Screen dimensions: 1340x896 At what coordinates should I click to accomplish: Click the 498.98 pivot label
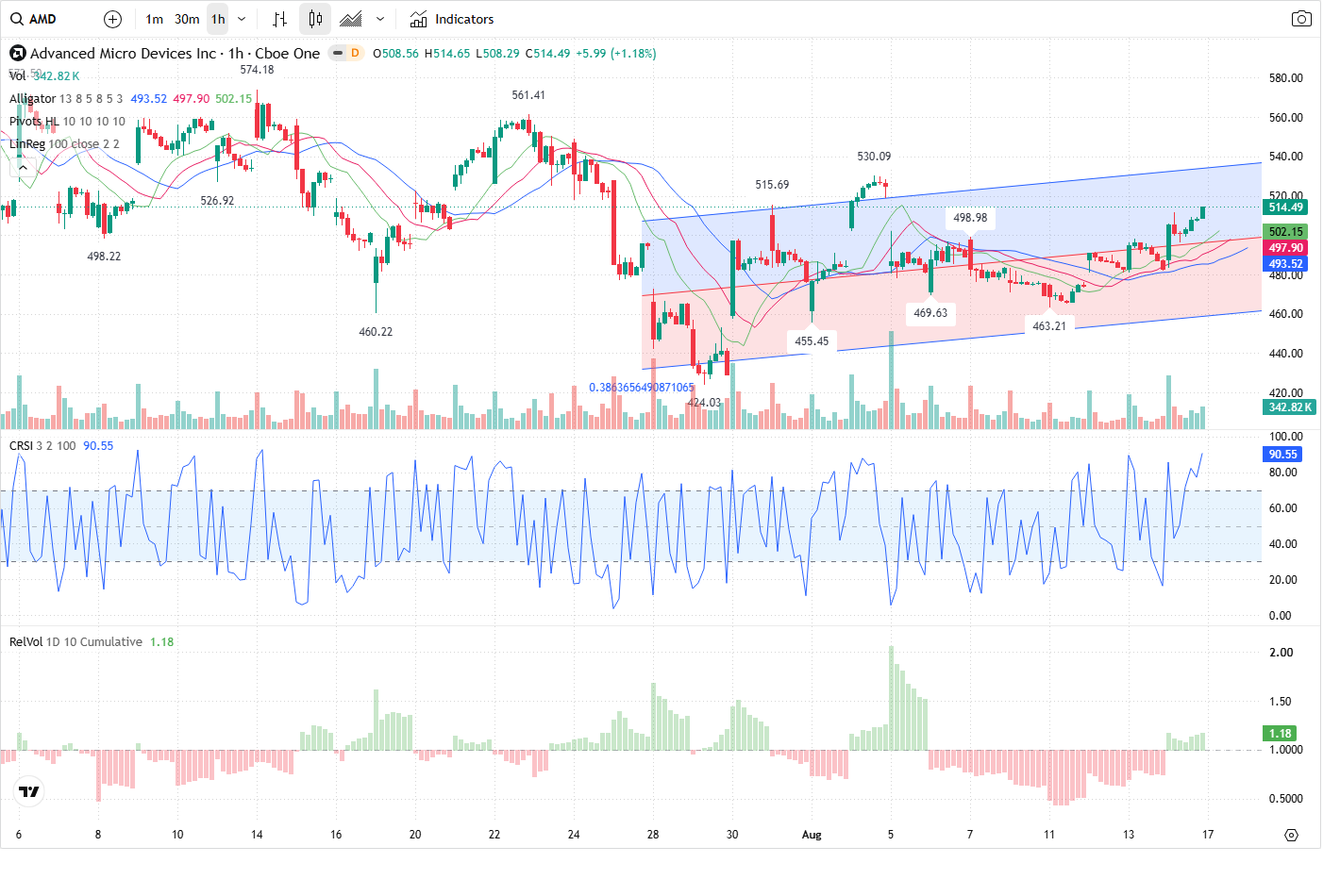970,218
